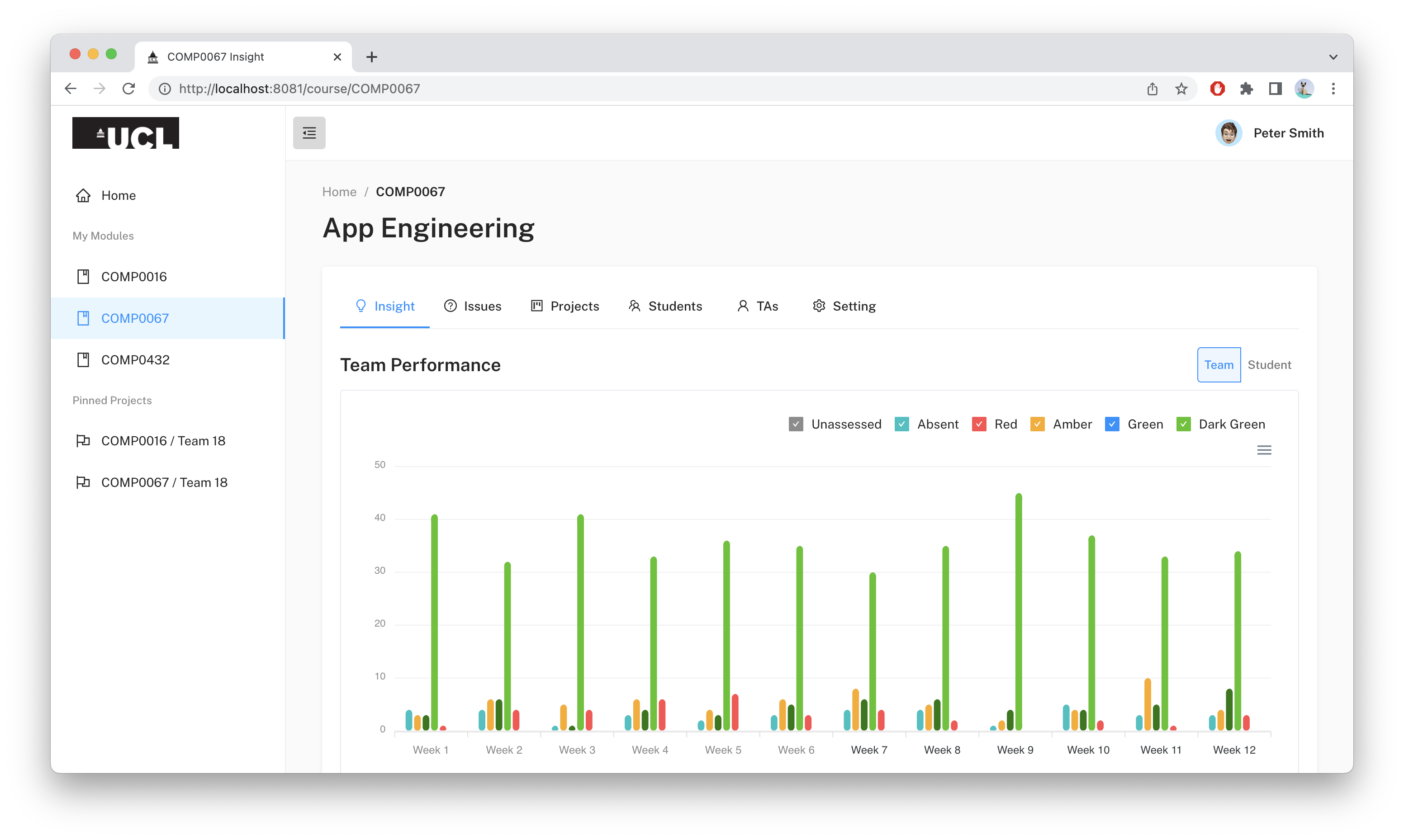Toggle the Absent series checkbox
The width and height of the screenshot is (1404, 840).
pyautogui.click(x=902, y=424)
